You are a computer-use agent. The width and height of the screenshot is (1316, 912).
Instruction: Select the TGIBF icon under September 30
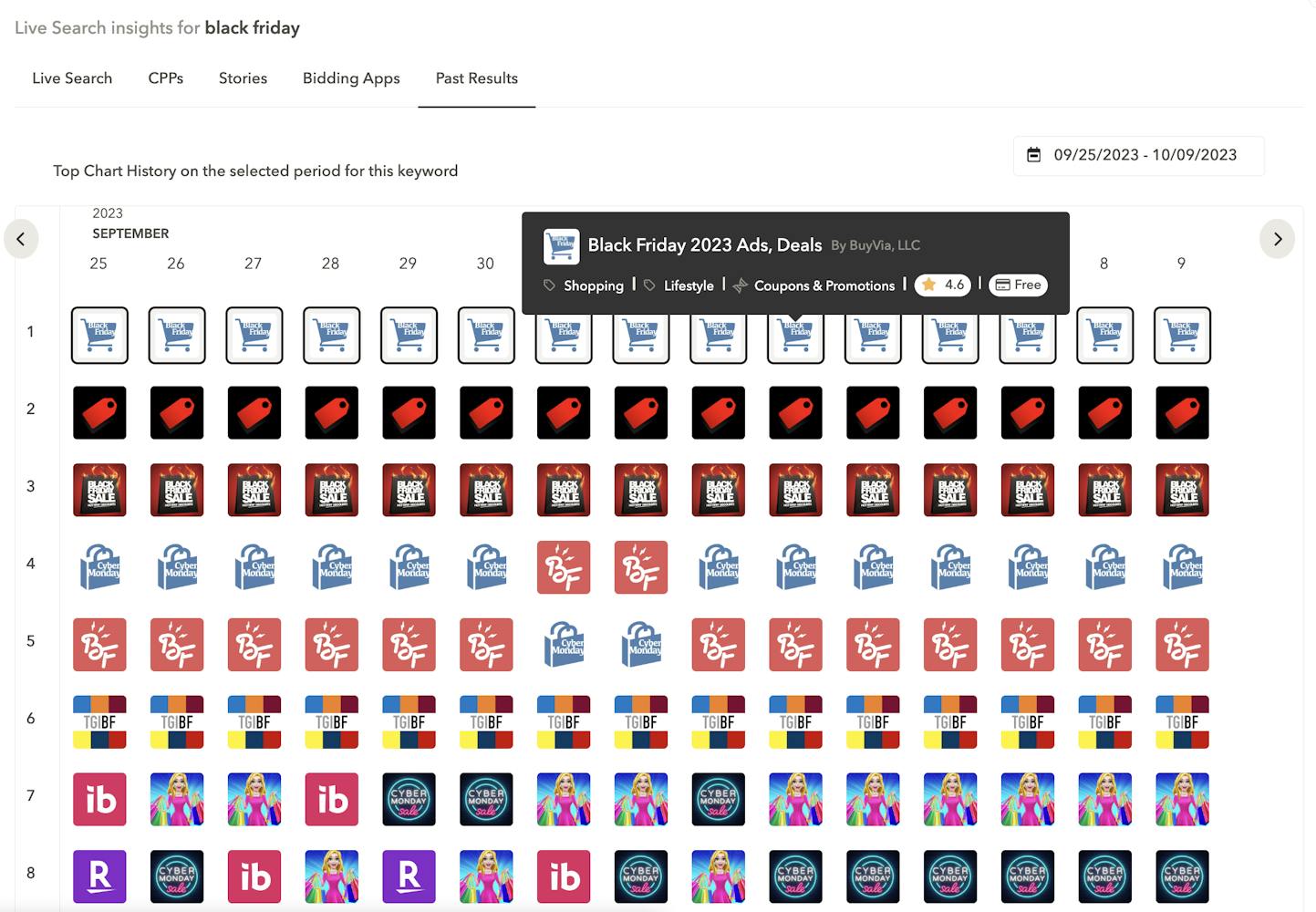[x=486, y=722]
